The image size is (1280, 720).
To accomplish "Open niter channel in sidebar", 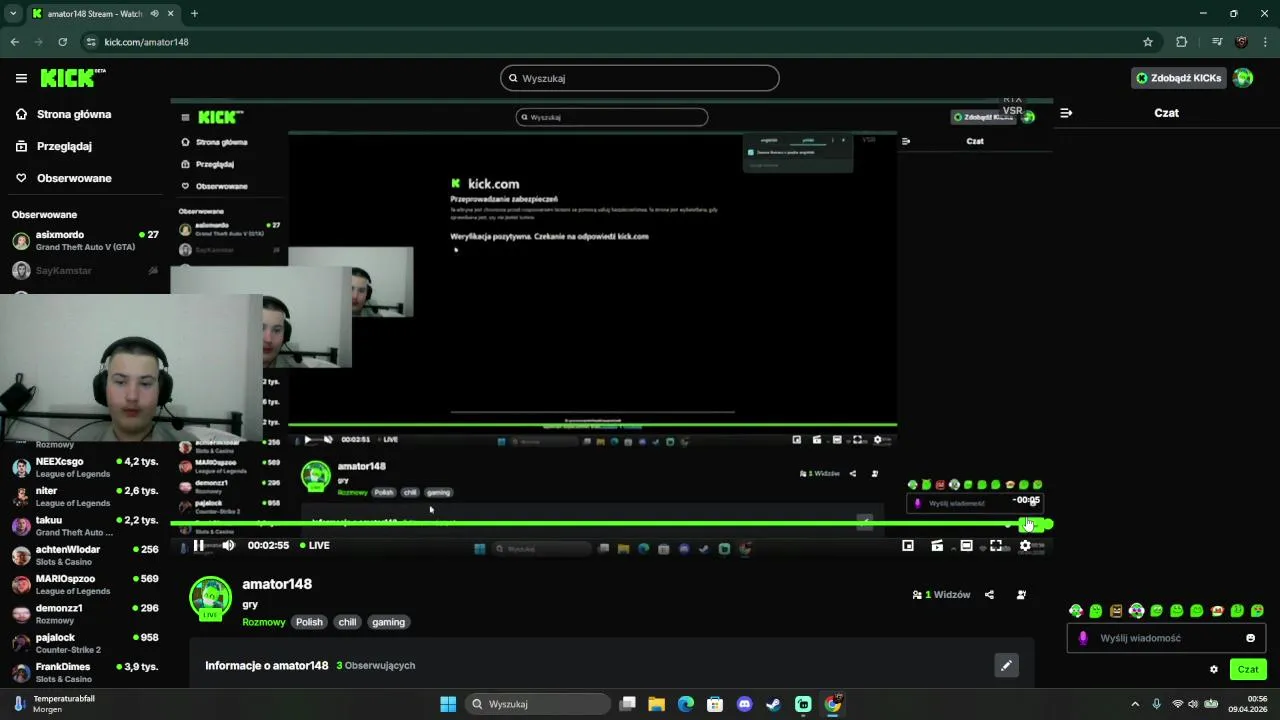I will [x=85, y=497].
